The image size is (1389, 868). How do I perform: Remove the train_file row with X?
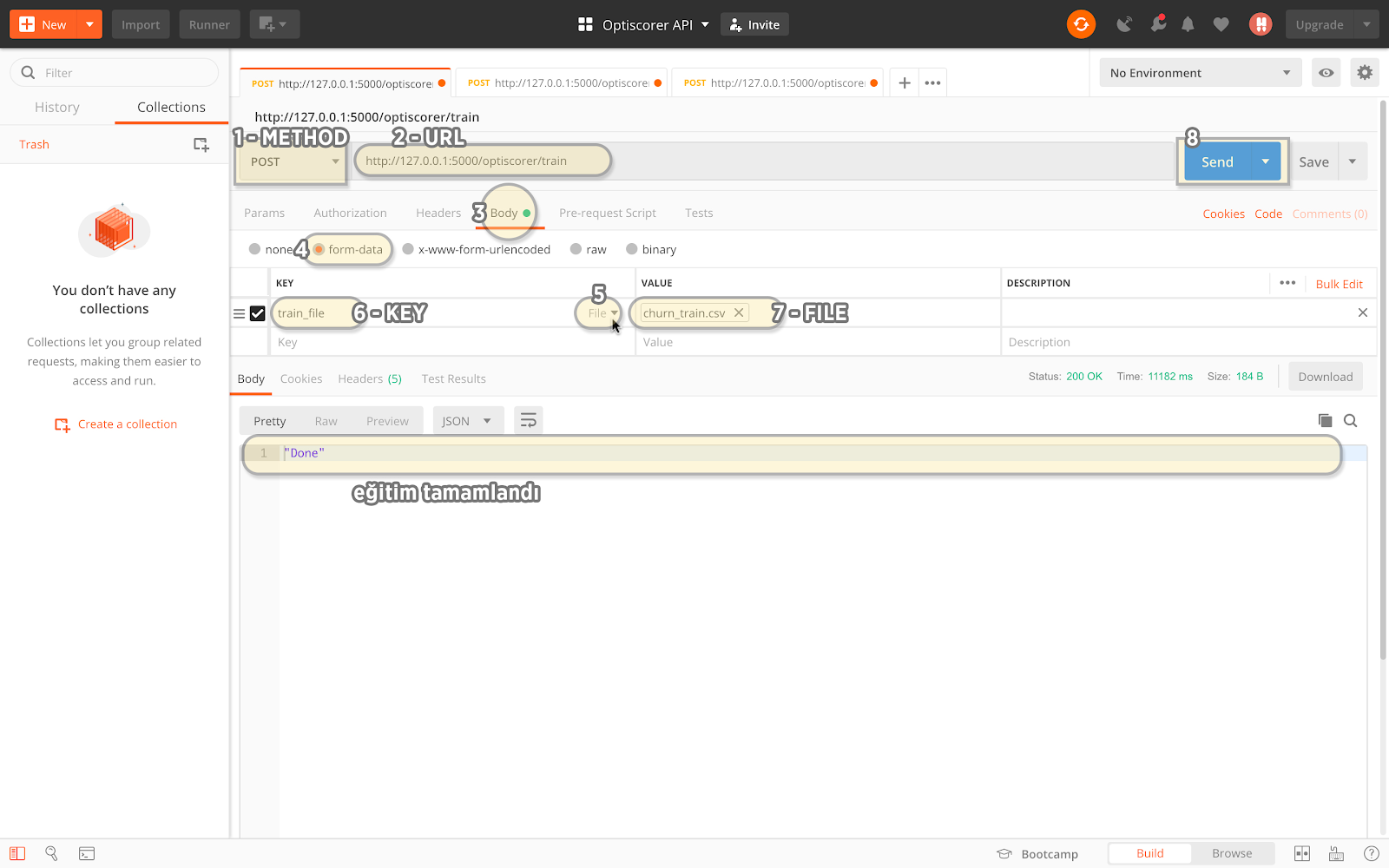point(1362,312)
